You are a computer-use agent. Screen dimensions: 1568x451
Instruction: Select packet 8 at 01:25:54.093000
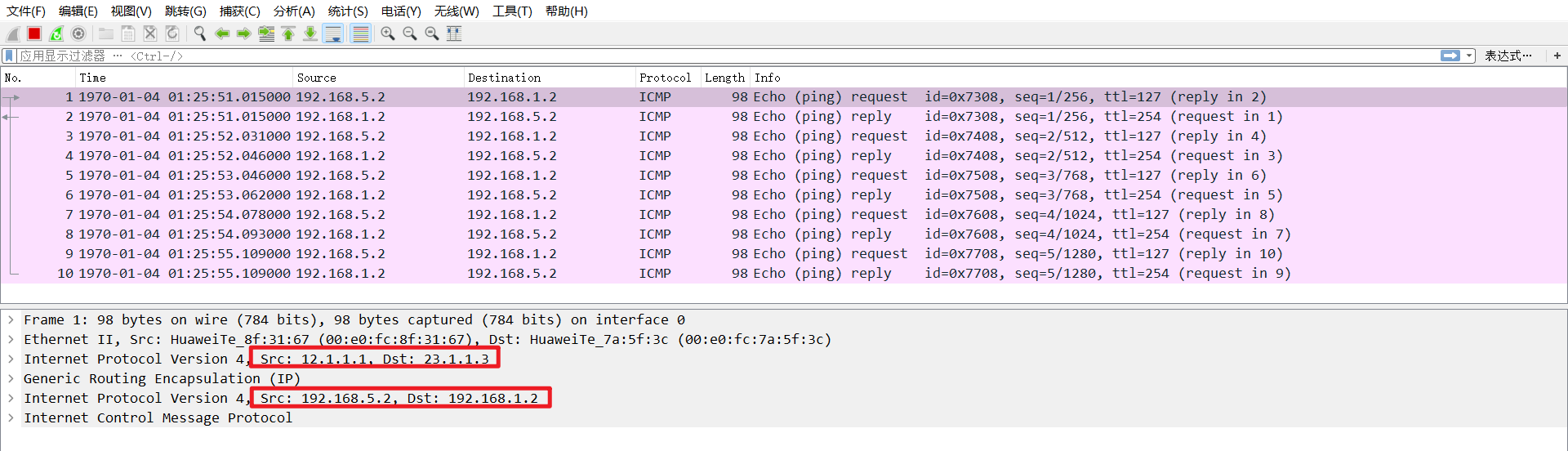(783, 234)
